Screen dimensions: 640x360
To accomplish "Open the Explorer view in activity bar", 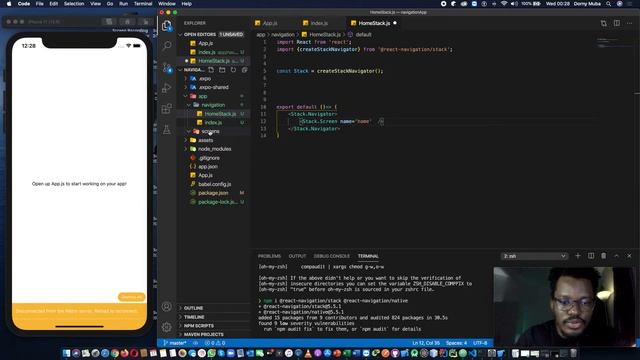I will [167, 26].
